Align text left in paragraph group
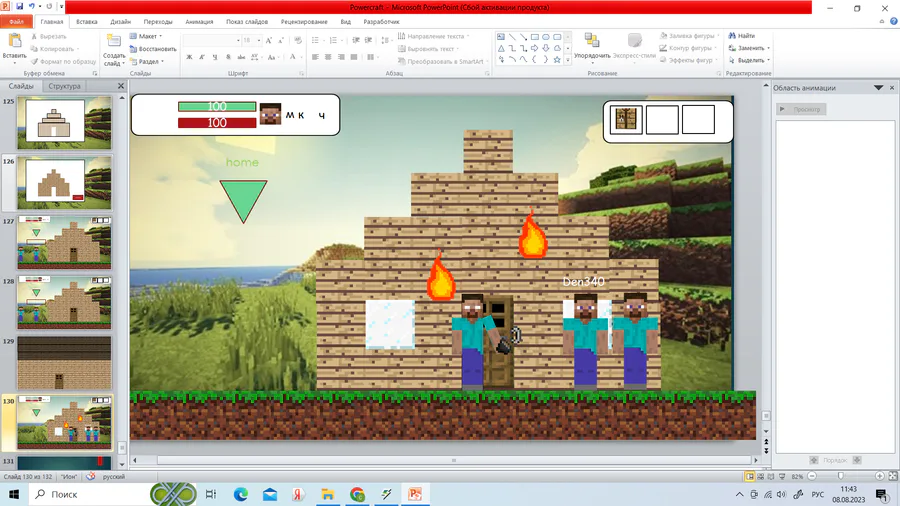Screen dimensions: 900x506 pos(315,57)
